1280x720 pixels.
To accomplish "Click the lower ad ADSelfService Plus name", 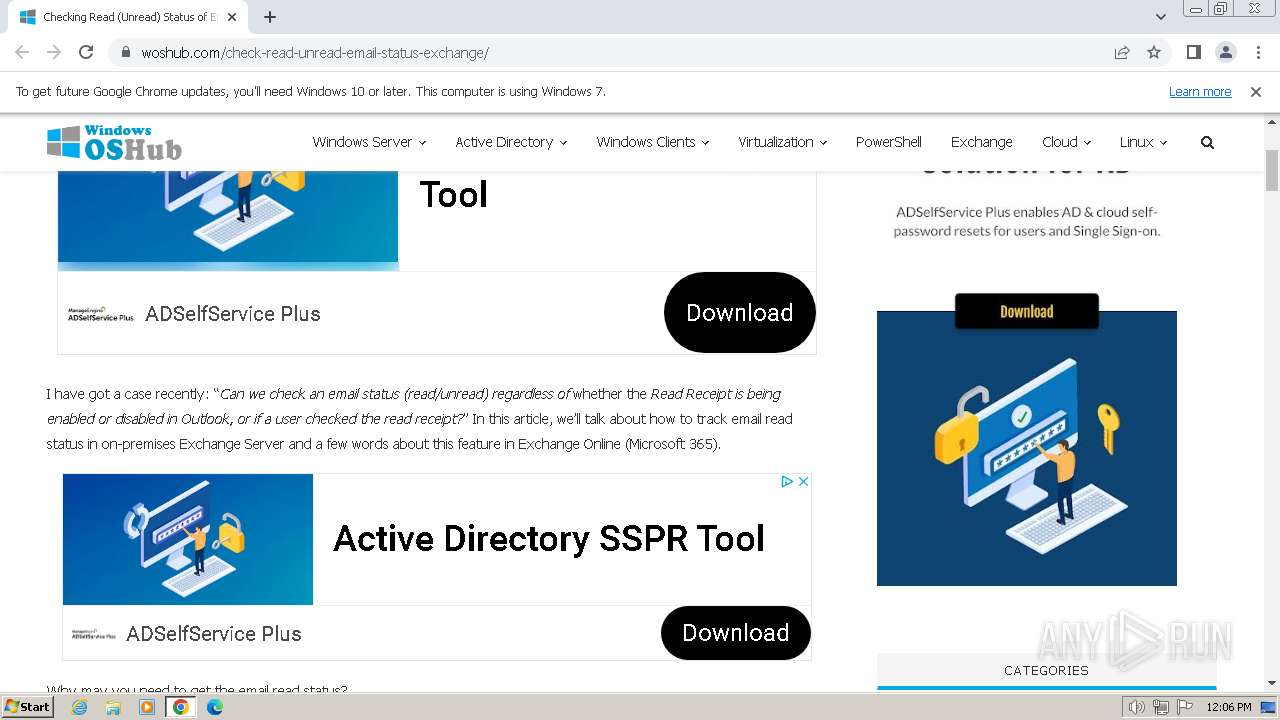I will (214, 634).
